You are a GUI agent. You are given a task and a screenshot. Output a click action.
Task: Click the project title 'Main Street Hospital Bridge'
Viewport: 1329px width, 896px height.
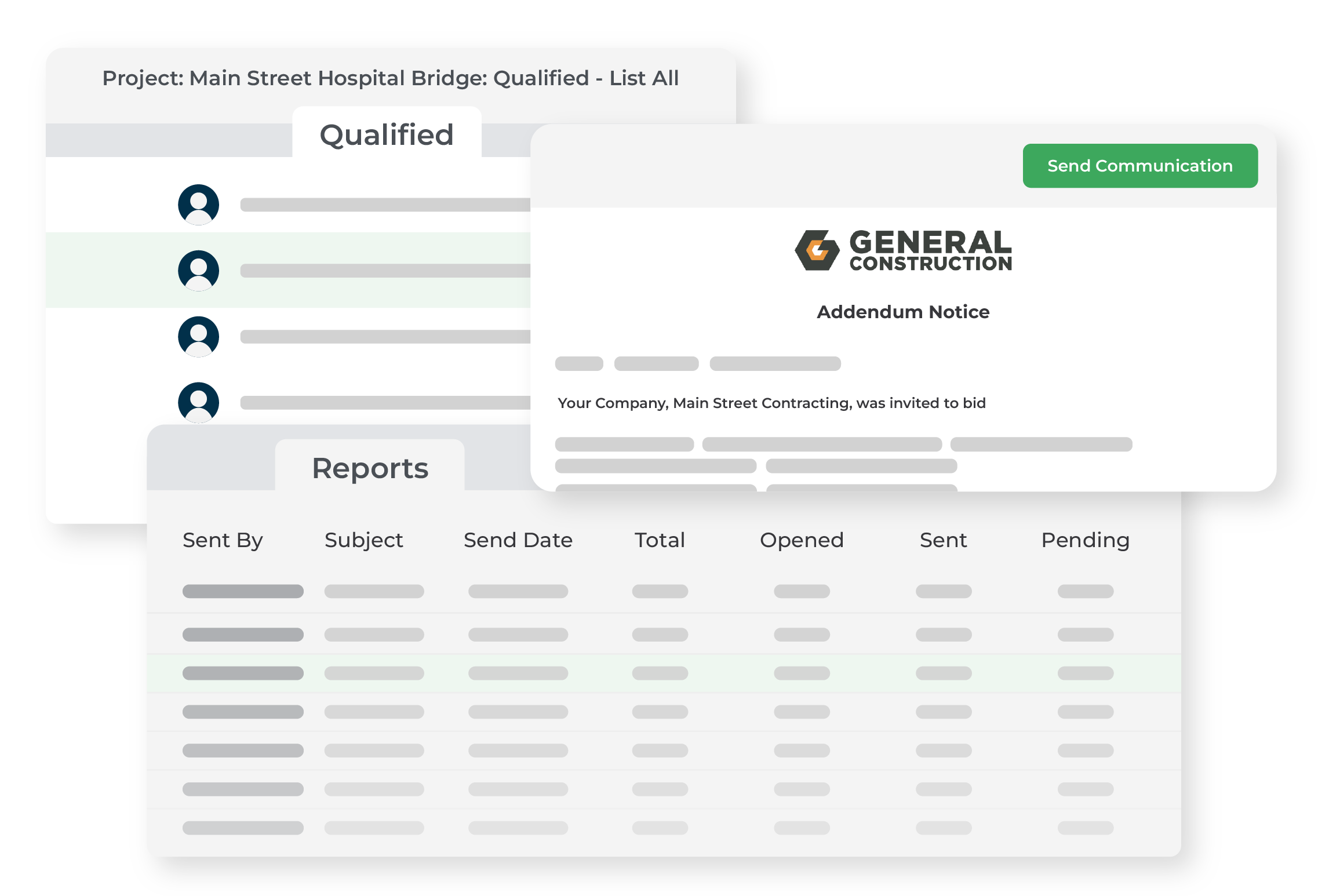point(338,78)
